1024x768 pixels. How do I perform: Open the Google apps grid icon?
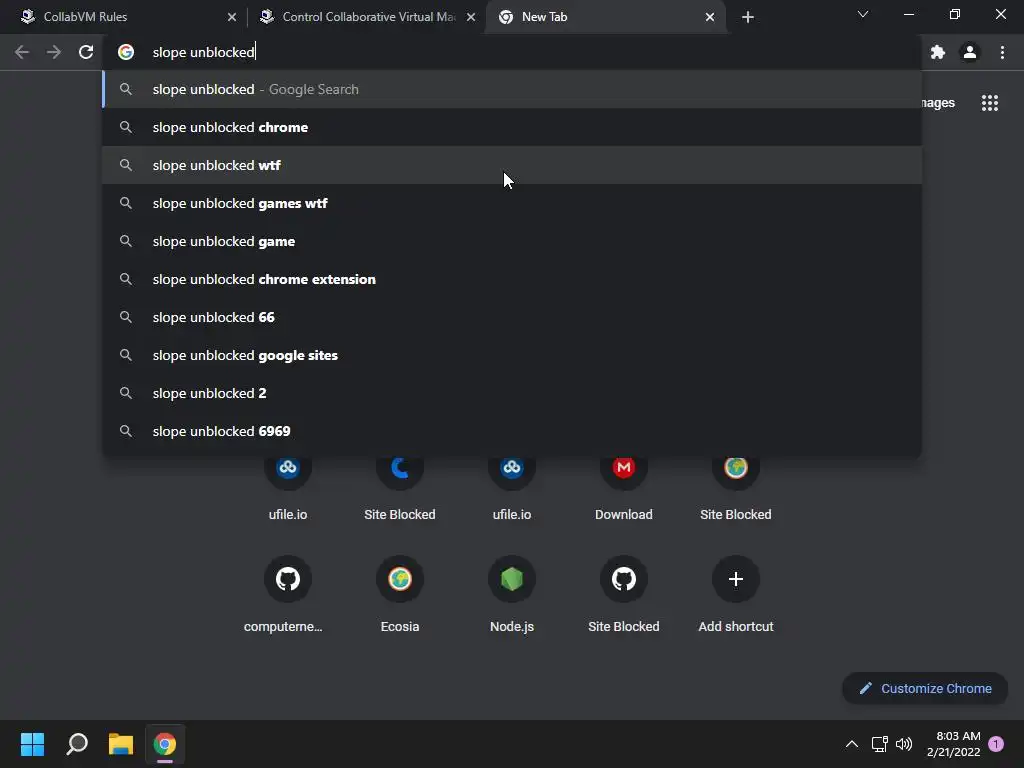point(989,103)
